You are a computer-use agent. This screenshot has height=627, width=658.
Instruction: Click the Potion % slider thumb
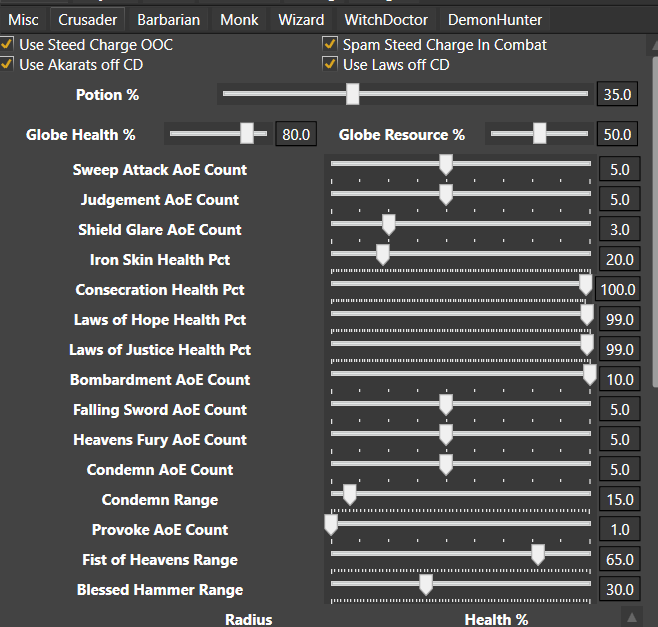point(352,94)
